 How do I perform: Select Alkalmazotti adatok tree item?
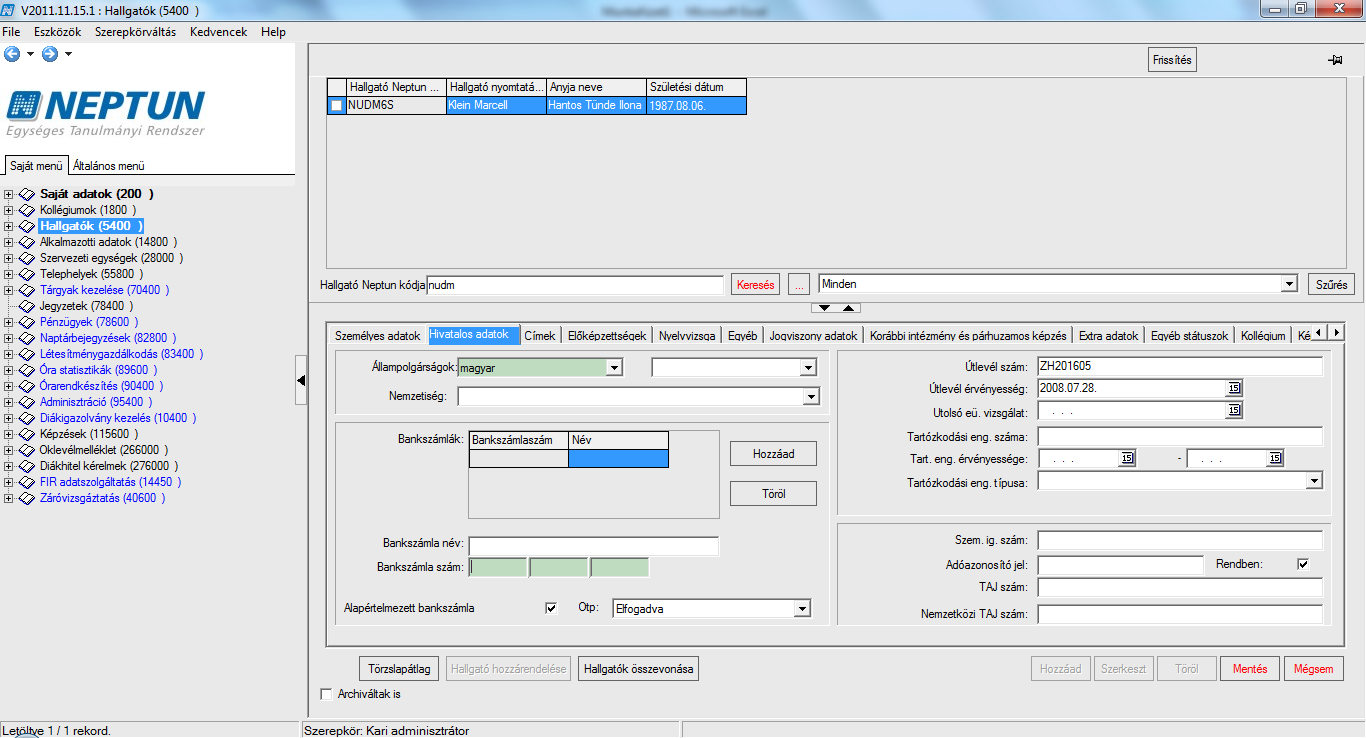pyautogui.click(x=108, y=242)
